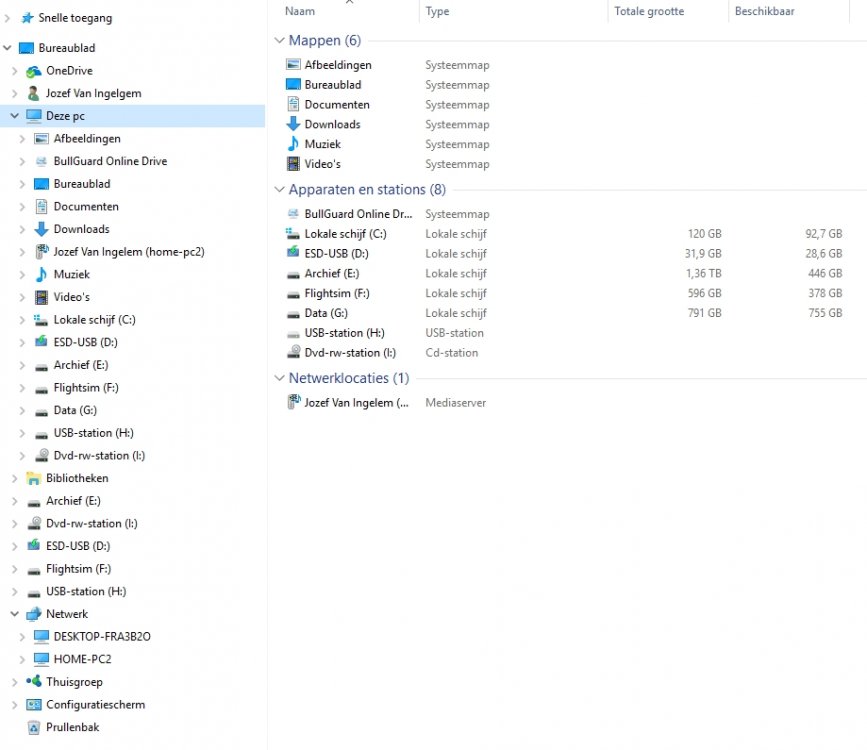The height and width of the screenshot is (750, 867).
Task: Select HOME-PC2 computer icon
Action: click(x=41, y=659)
